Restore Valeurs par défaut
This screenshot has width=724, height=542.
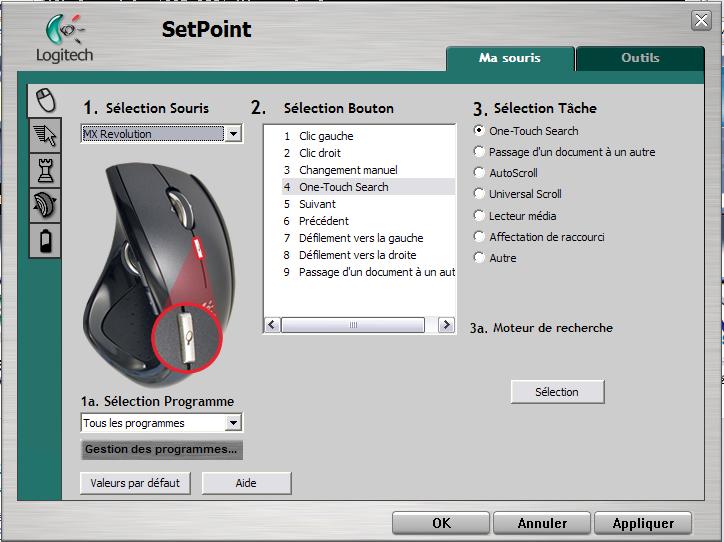135,483
